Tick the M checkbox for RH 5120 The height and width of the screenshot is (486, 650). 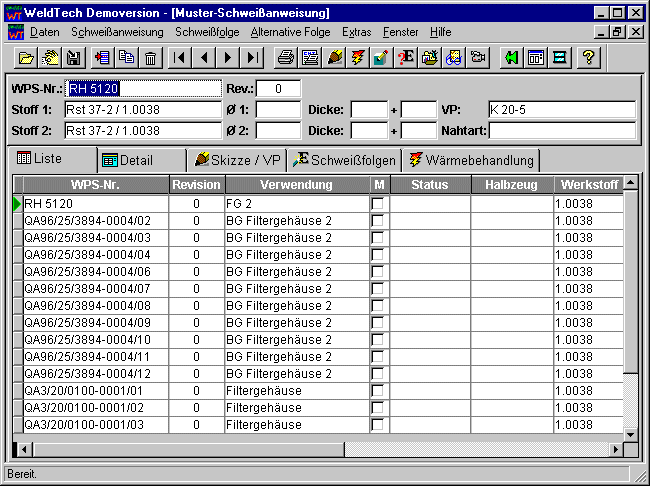(378, 204)
